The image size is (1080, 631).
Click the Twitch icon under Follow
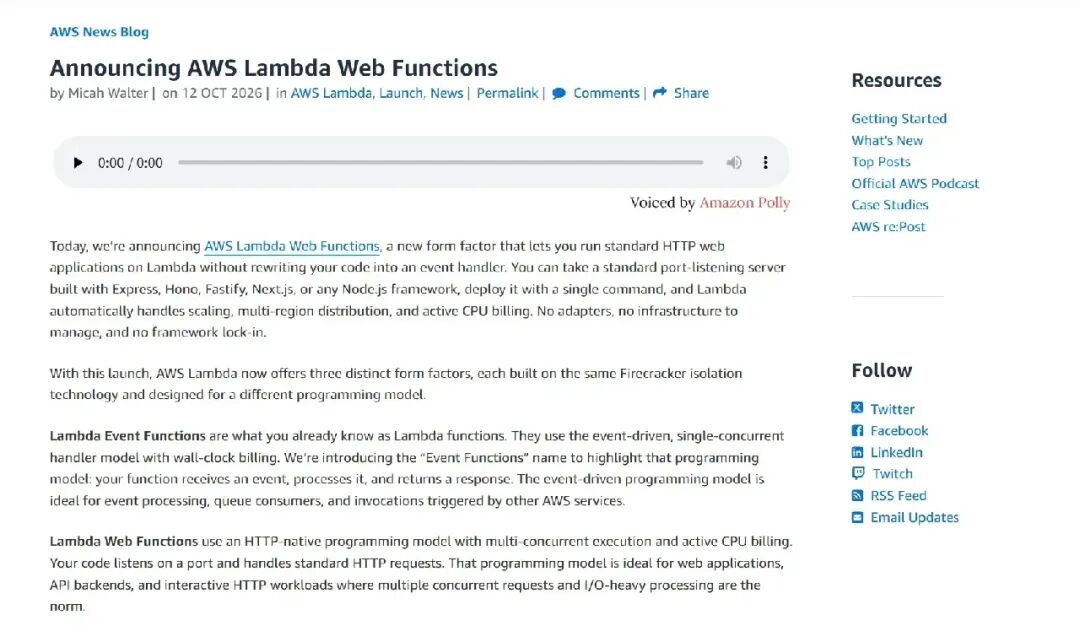tap(858, 473)
